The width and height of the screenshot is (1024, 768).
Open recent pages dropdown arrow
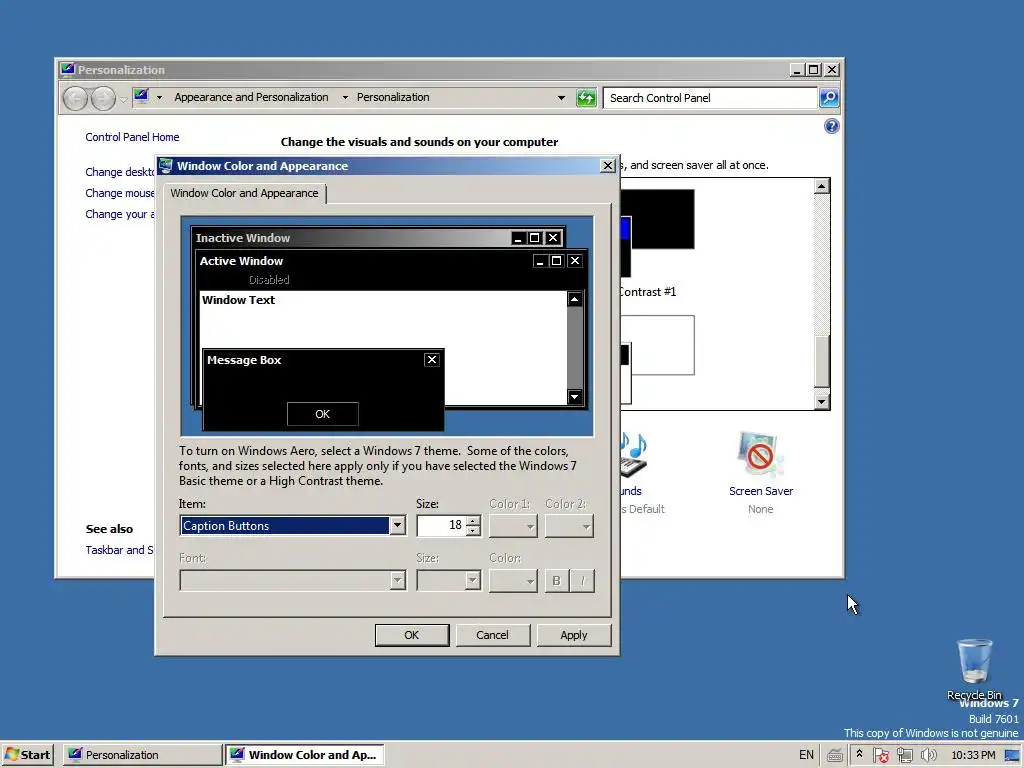point(123,100)
